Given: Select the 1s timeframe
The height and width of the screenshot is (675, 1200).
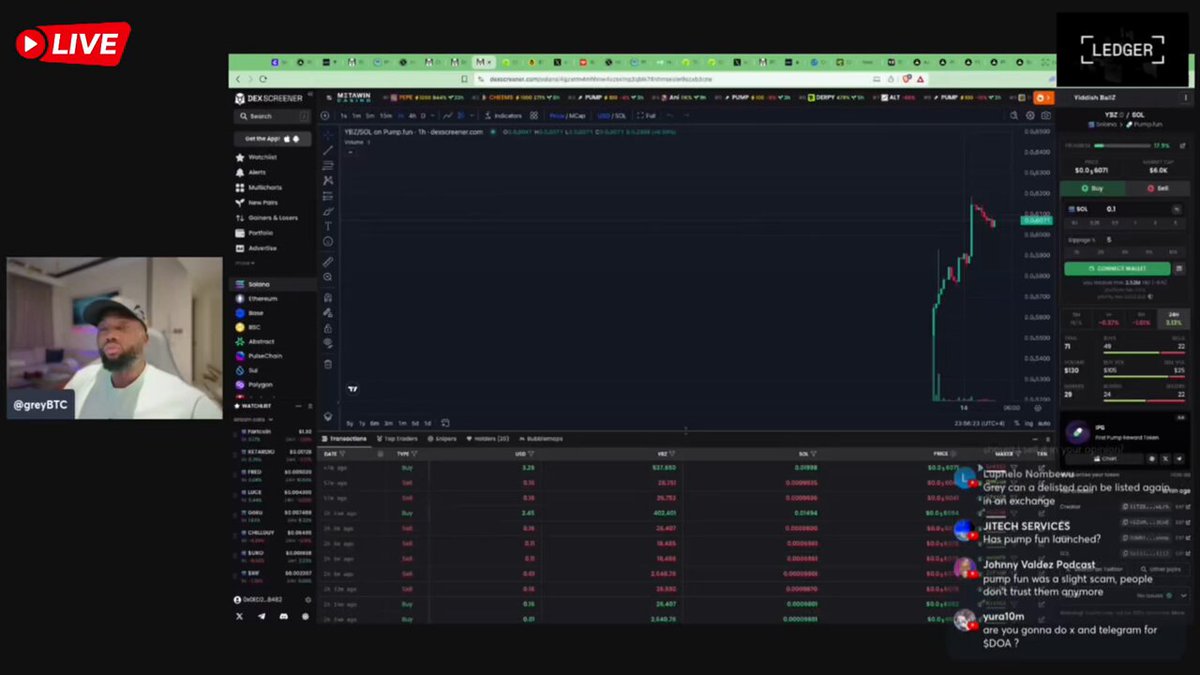Looking at the screenshot, I should pos(343,116).
